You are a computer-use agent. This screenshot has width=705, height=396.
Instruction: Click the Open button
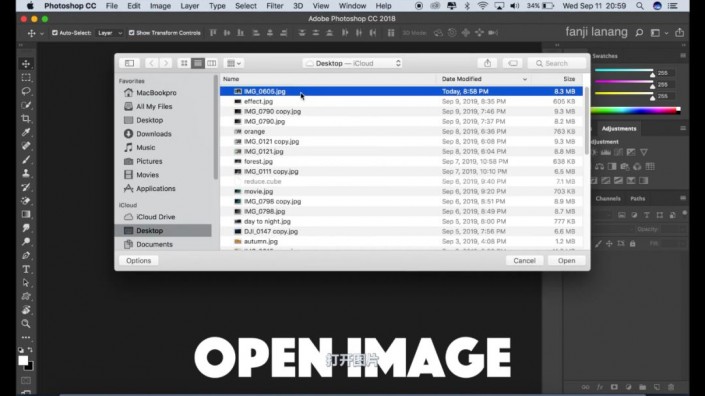567,261
